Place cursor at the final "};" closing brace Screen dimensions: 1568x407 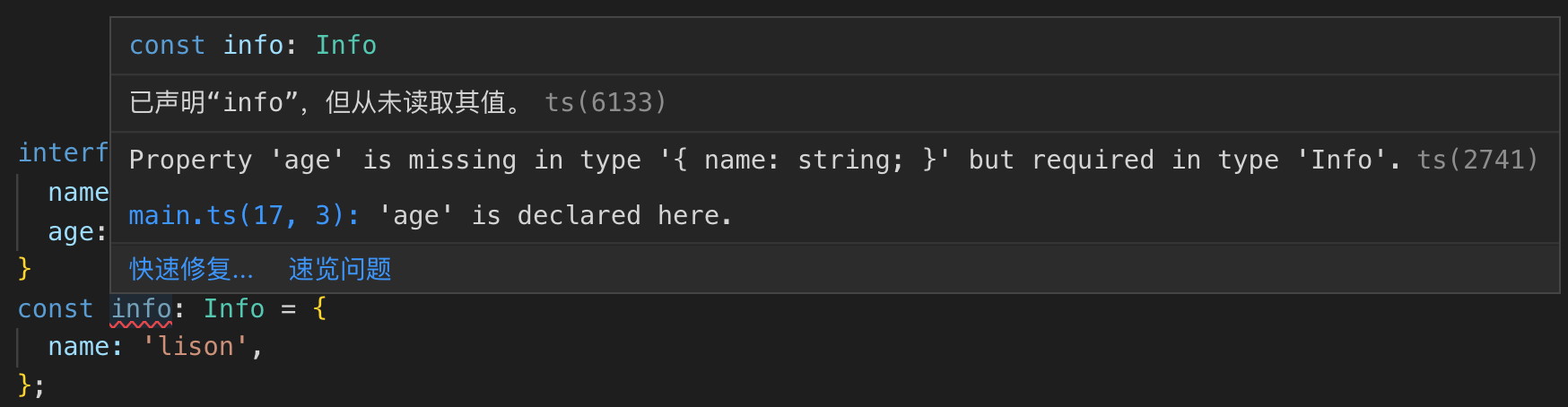click(x=30, y=385)
